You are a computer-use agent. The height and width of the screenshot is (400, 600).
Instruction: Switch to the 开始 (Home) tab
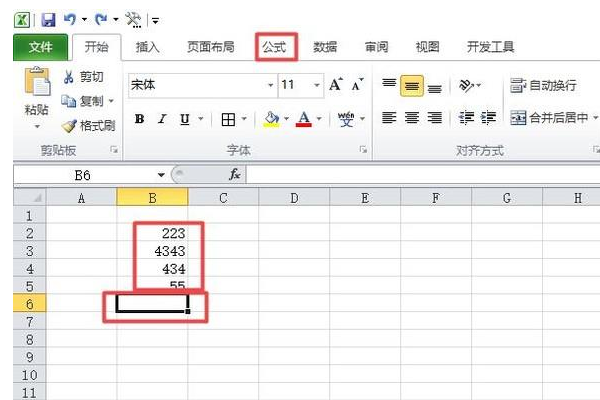click(x=96, y=47)
